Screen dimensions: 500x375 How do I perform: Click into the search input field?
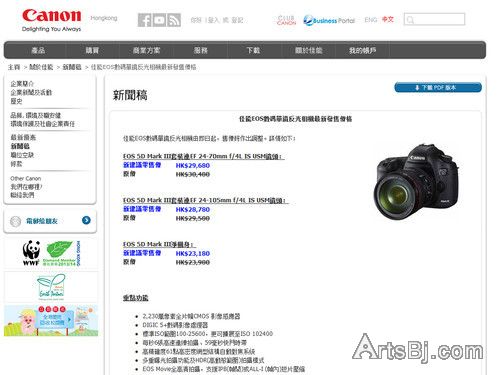click(434, 19)
